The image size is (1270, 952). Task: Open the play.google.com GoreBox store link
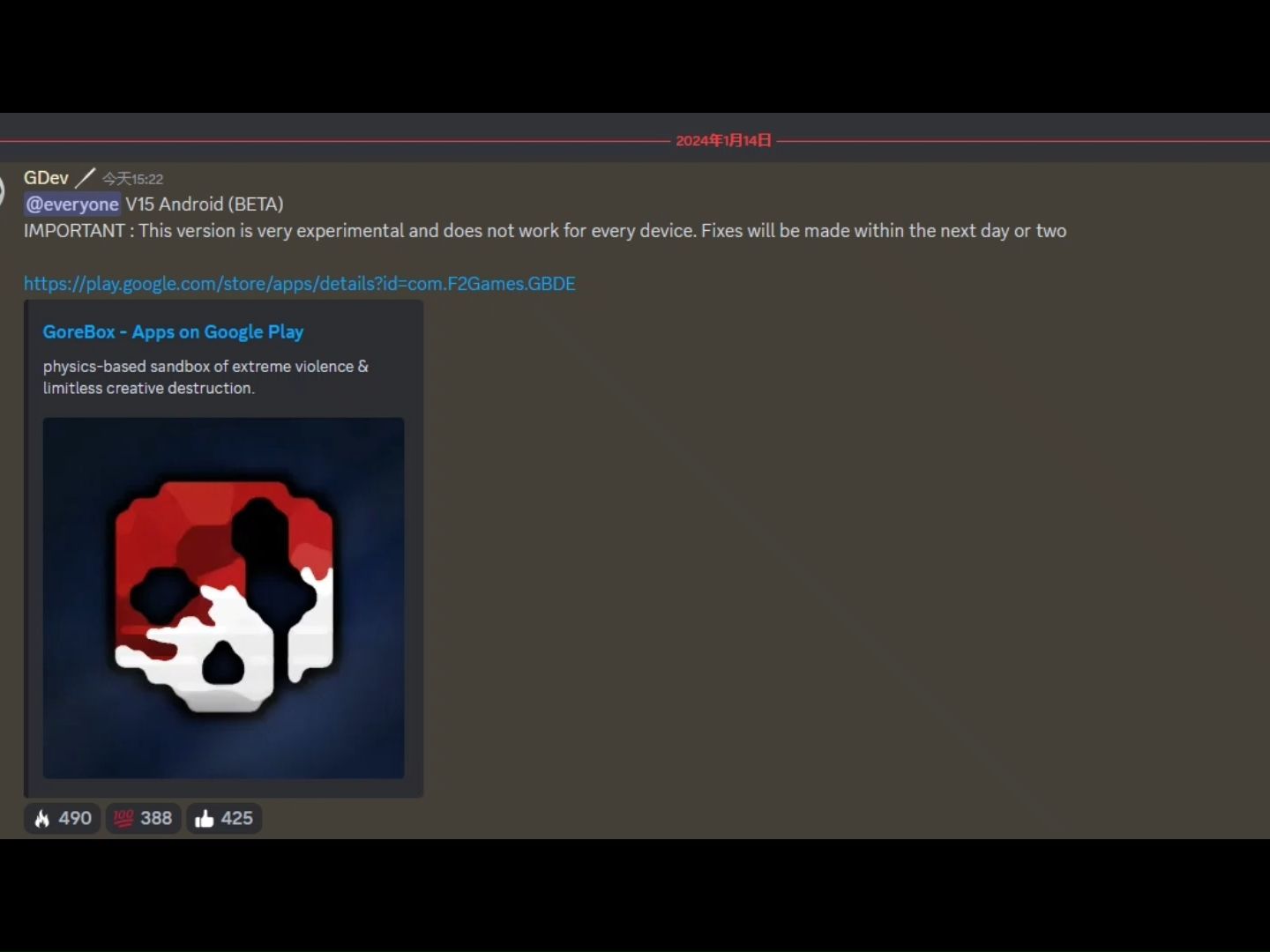tap(299, 284)
